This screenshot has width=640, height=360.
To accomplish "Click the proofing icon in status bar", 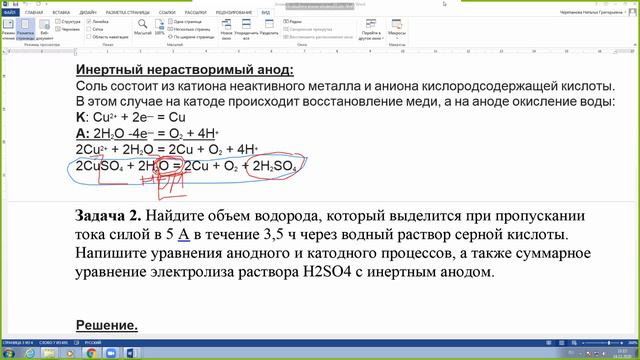I will [x=77, y=343].
